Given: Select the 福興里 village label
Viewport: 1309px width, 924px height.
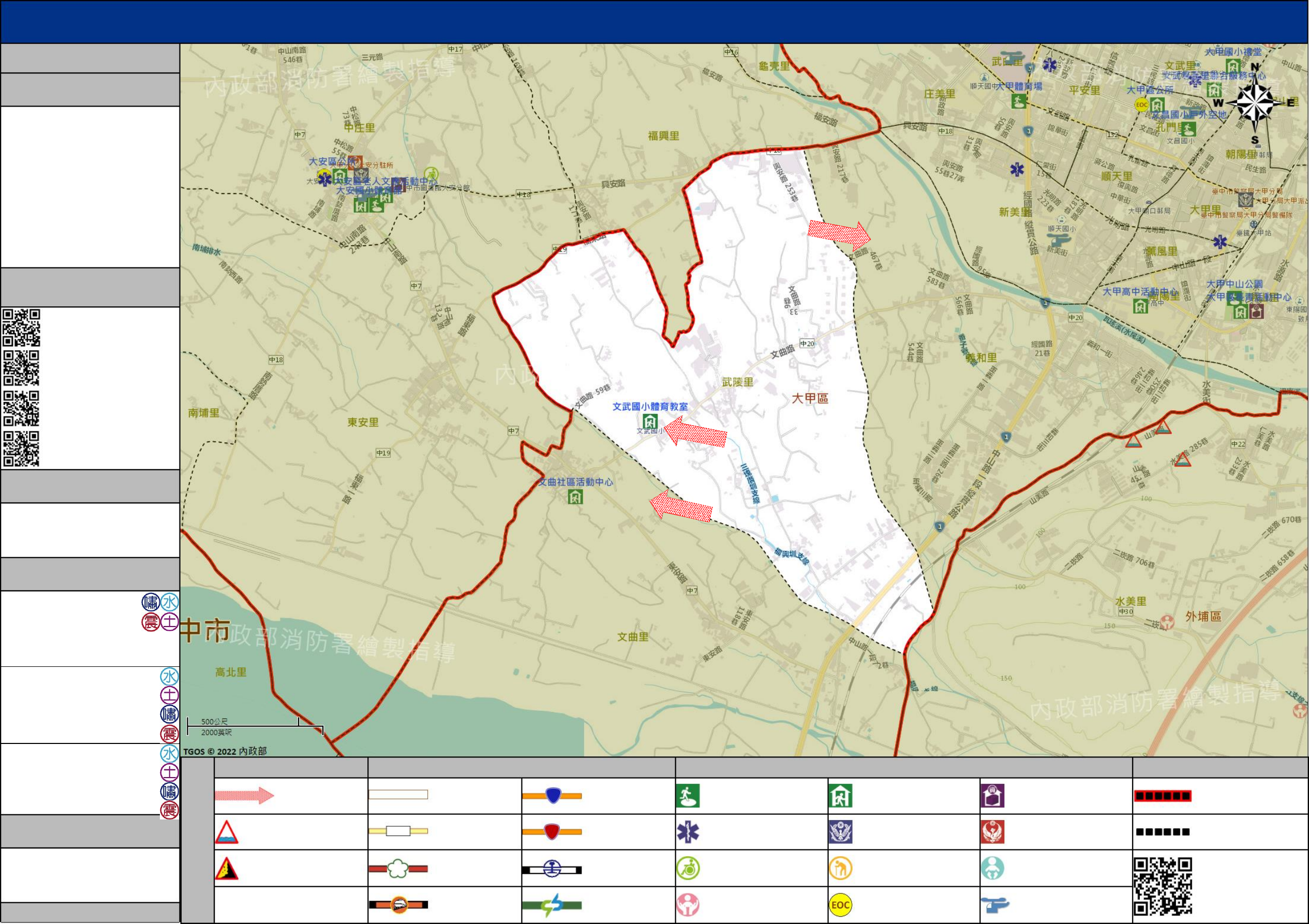Looking at the screenshot, I should [664, 136].
